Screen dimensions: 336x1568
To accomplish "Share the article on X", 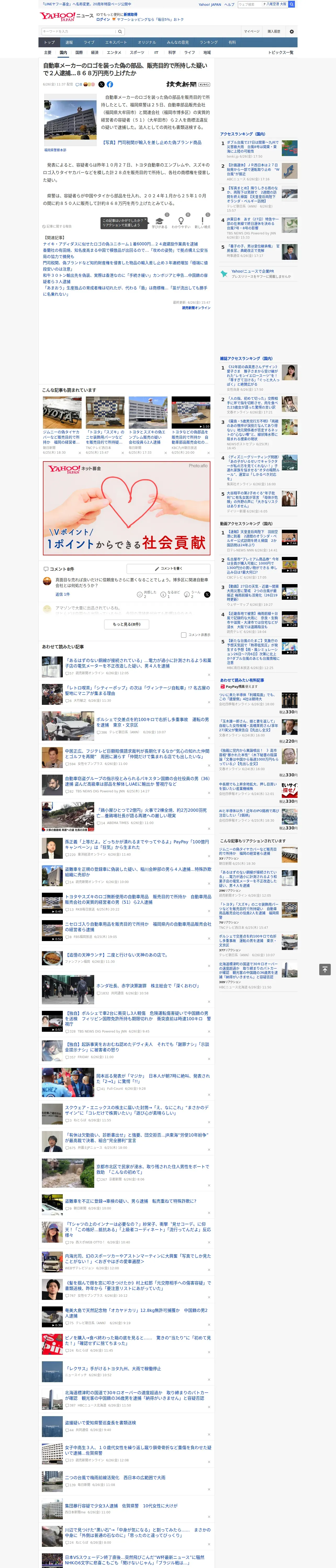I will (x=101, y=85).
